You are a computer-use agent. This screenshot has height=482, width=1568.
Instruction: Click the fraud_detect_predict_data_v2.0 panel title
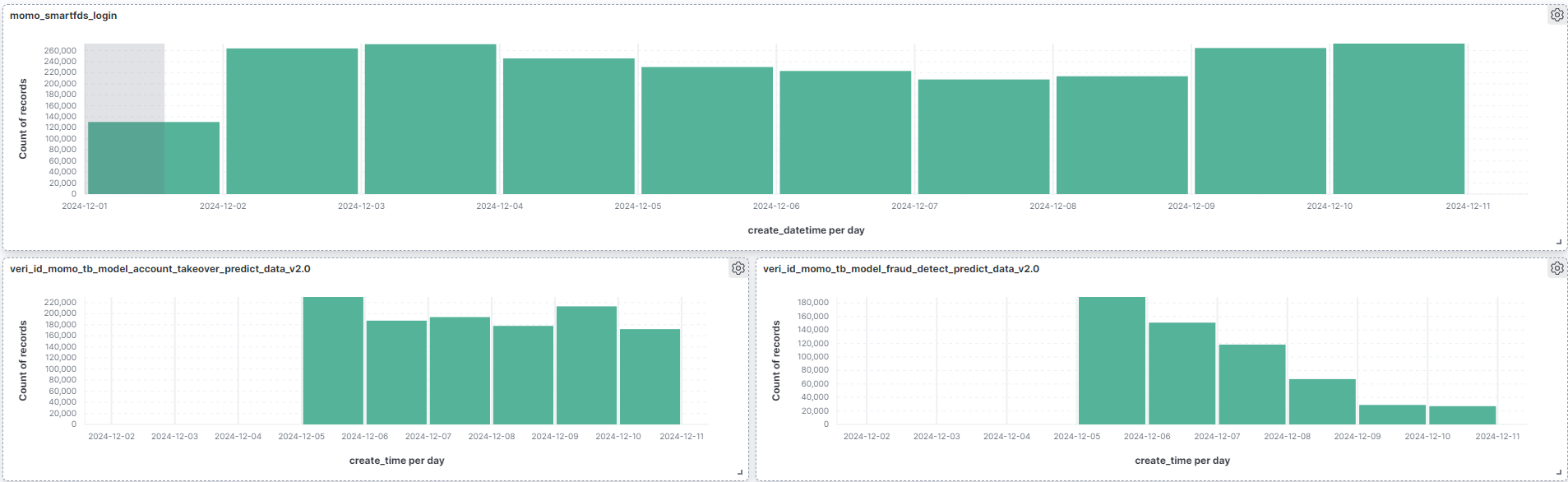click(x=900, y=269)
